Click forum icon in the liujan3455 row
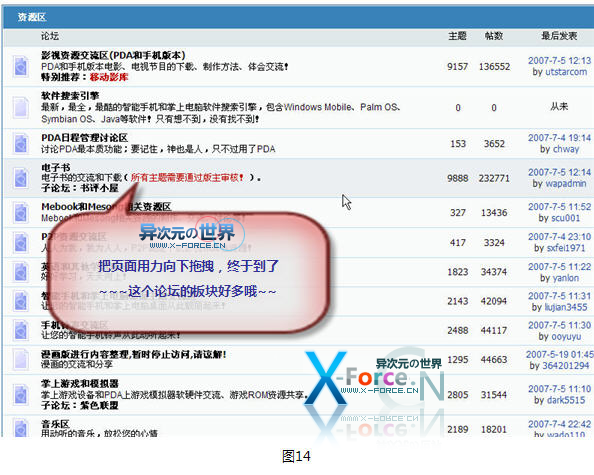This screenshot has width=594, height=475. point(21,301)
